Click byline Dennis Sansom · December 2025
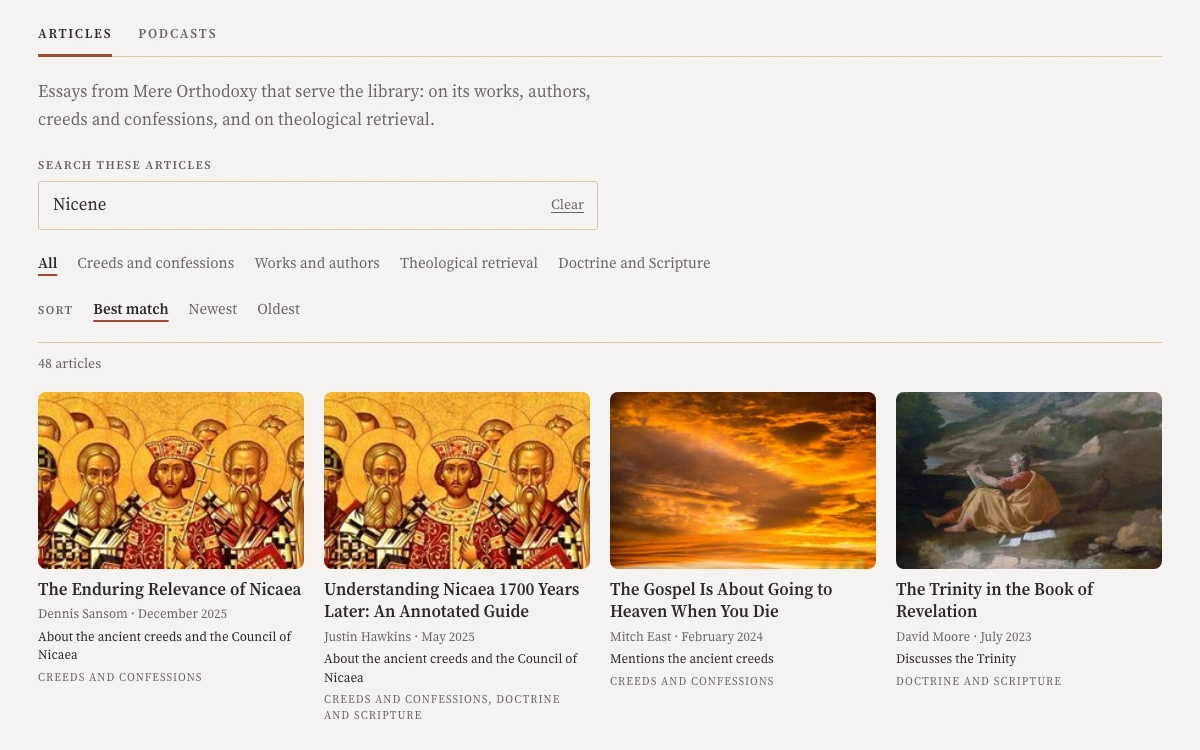 132,614
